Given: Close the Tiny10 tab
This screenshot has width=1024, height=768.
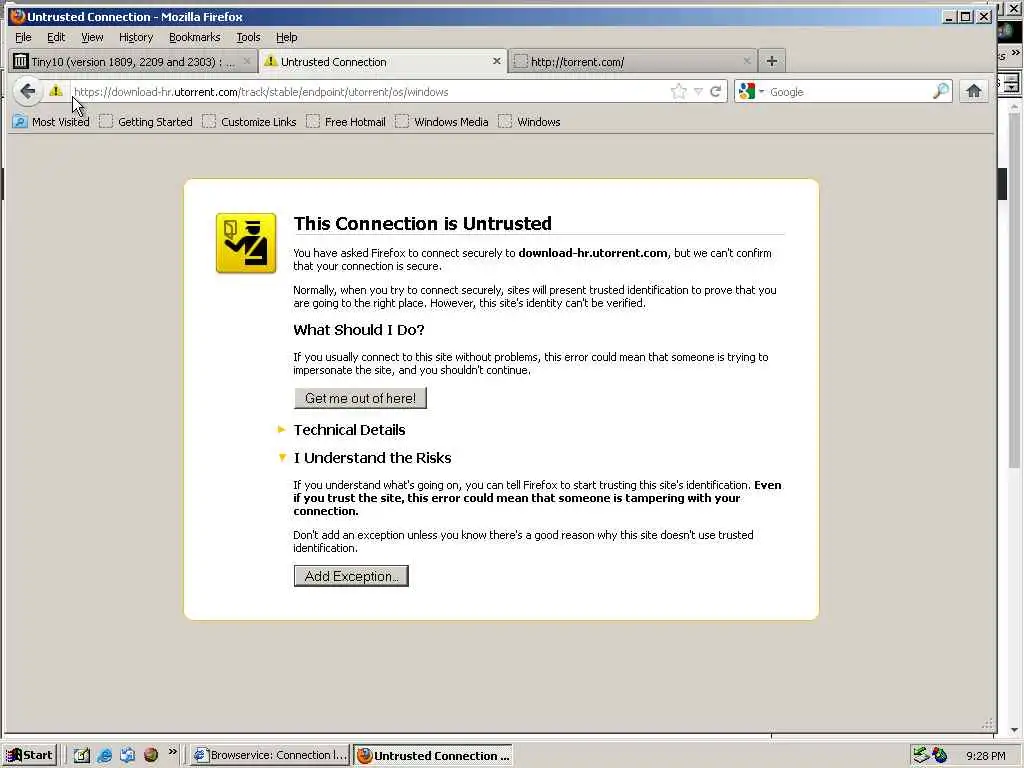Looking at the screenshot, I should pos(247,61).
